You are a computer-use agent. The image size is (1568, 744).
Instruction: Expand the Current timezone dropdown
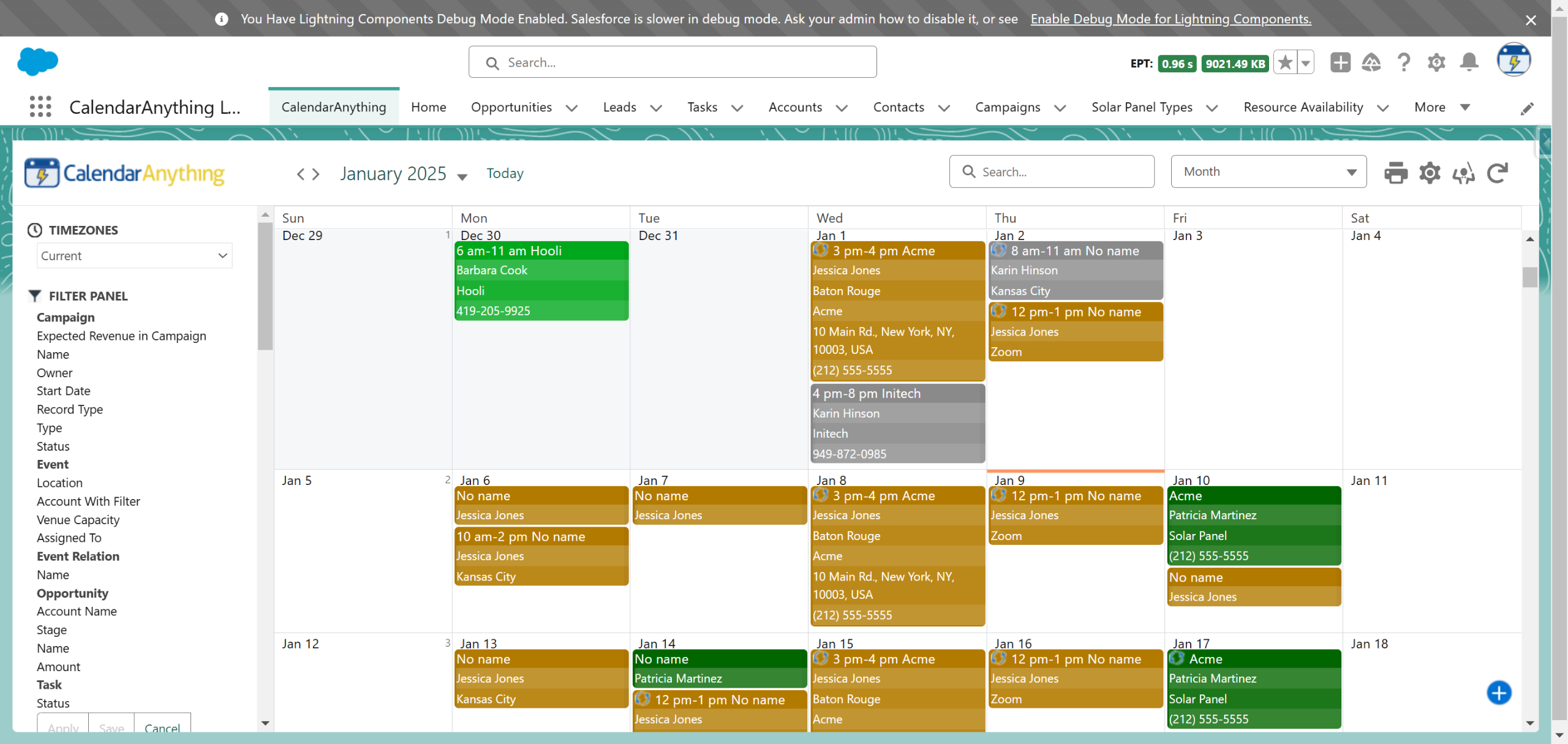click(x=134, y=256)
